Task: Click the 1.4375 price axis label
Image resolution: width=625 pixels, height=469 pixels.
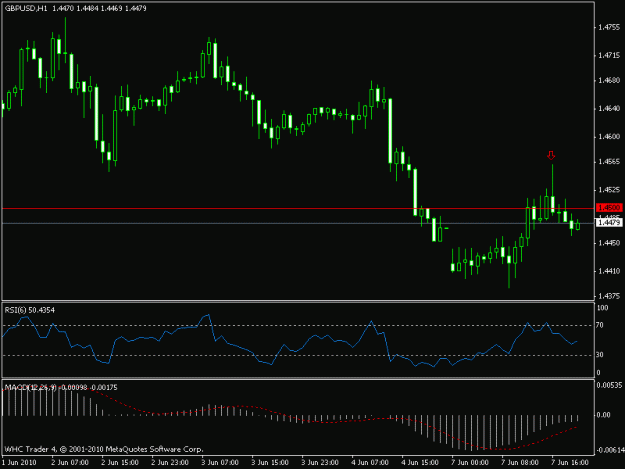Action: (609, 296)
